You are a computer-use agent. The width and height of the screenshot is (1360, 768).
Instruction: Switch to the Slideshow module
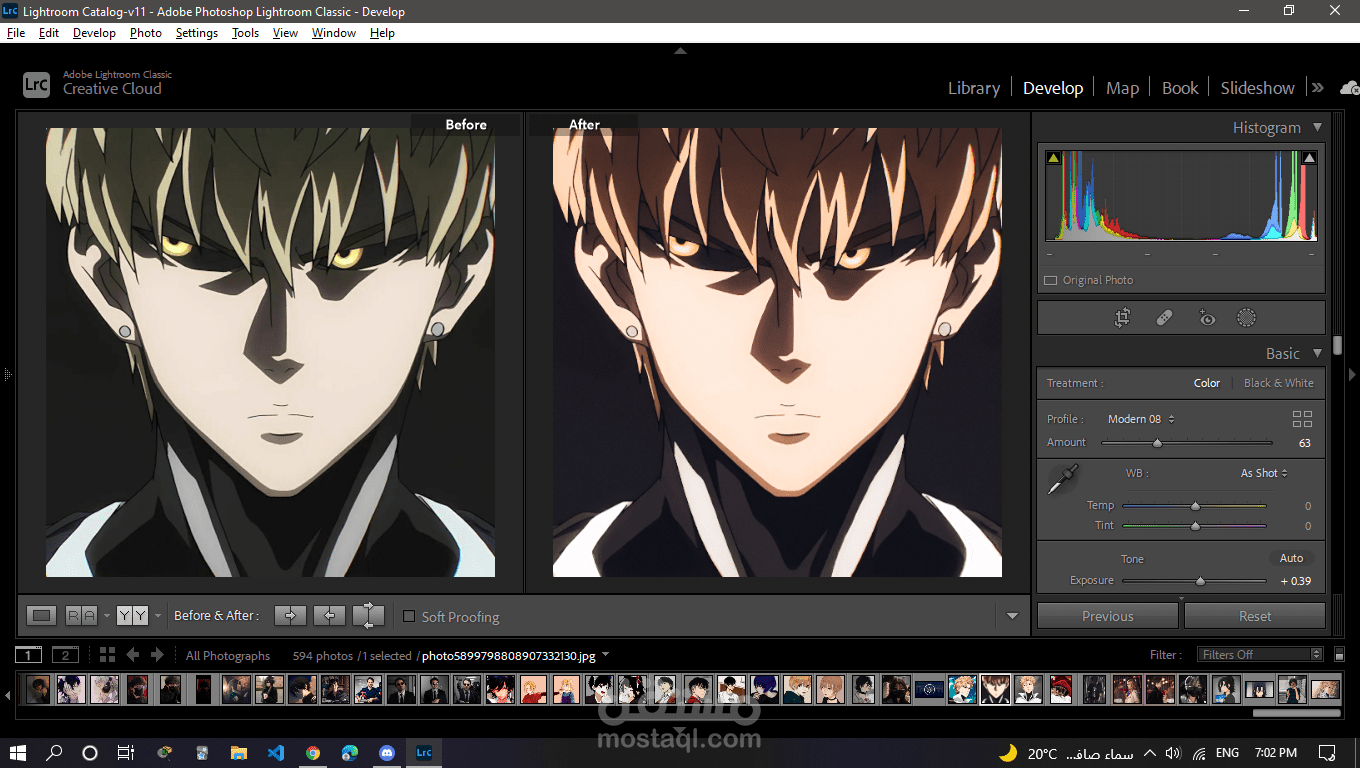tap(1257, 88)
